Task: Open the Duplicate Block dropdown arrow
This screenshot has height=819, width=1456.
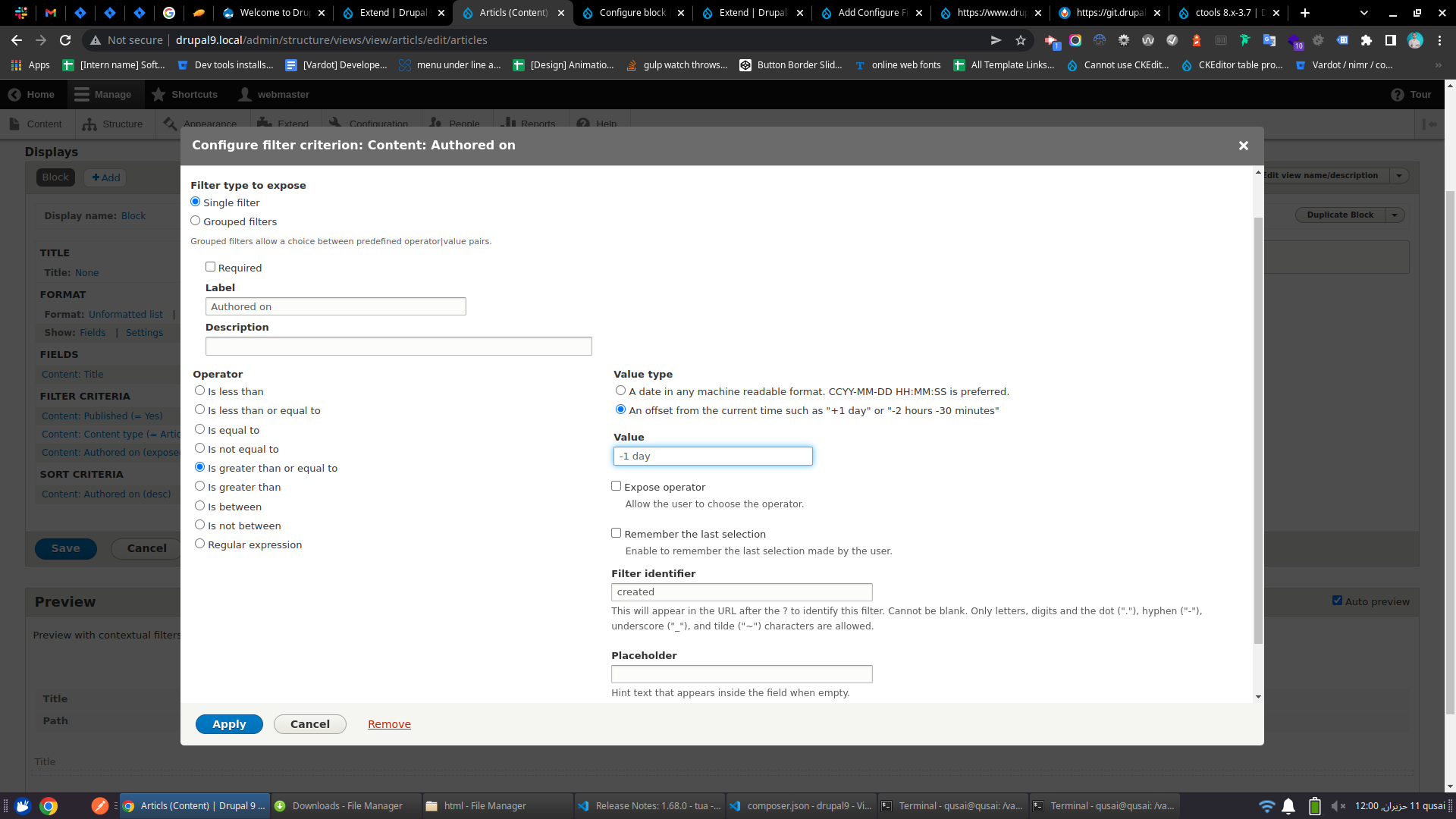Action: [x=1395, y=215]
